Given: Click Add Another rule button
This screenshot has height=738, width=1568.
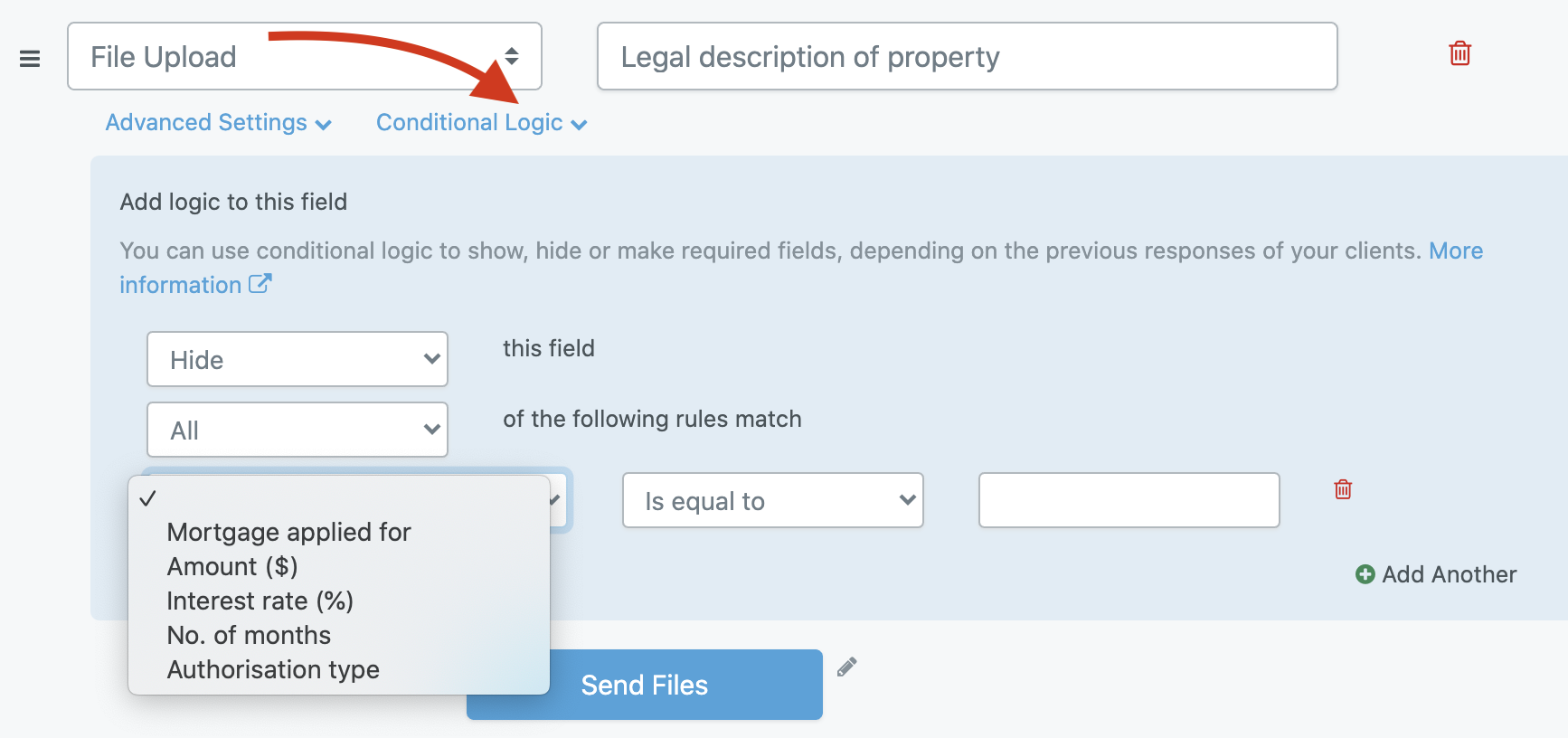Looking at the screenshot, I should [x=1436, y=574].
